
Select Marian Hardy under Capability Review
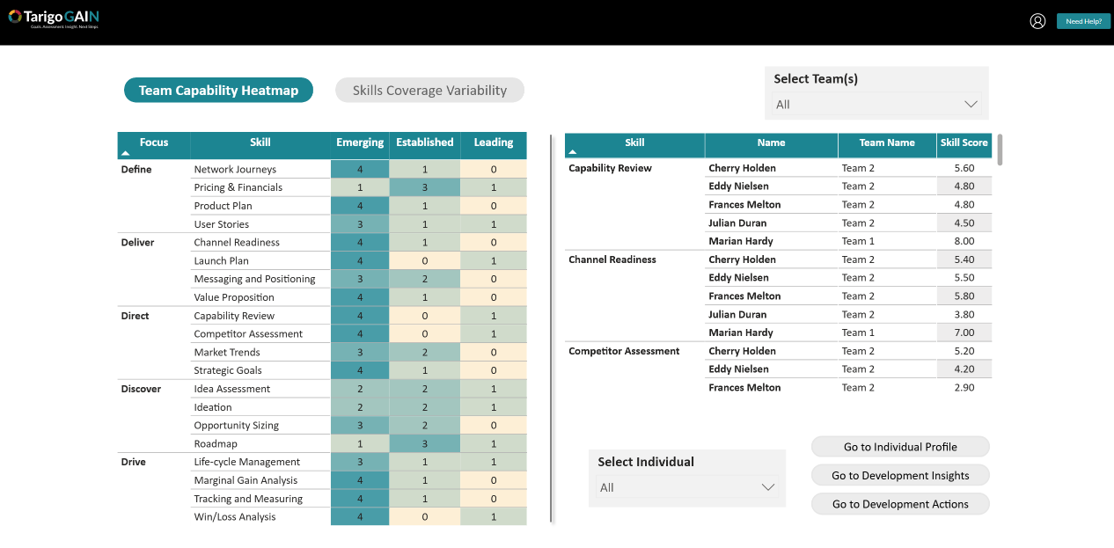tap(741, 241)
